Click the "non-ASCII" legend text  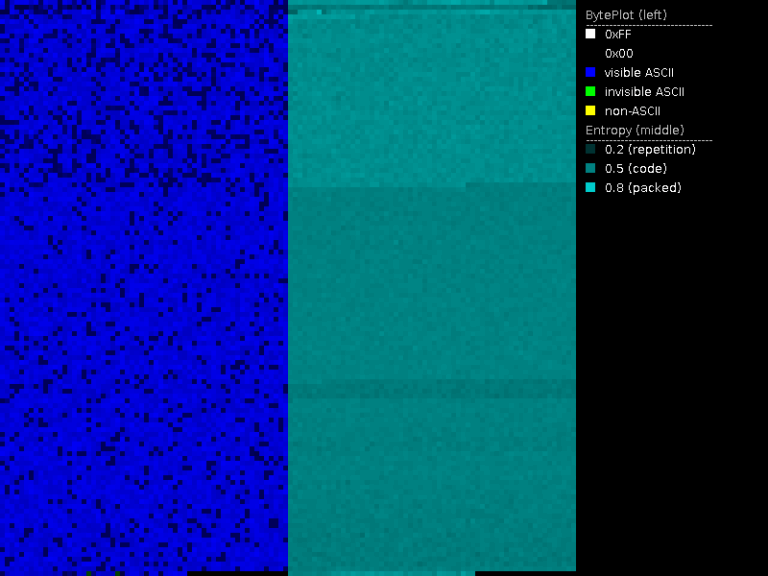632,110
